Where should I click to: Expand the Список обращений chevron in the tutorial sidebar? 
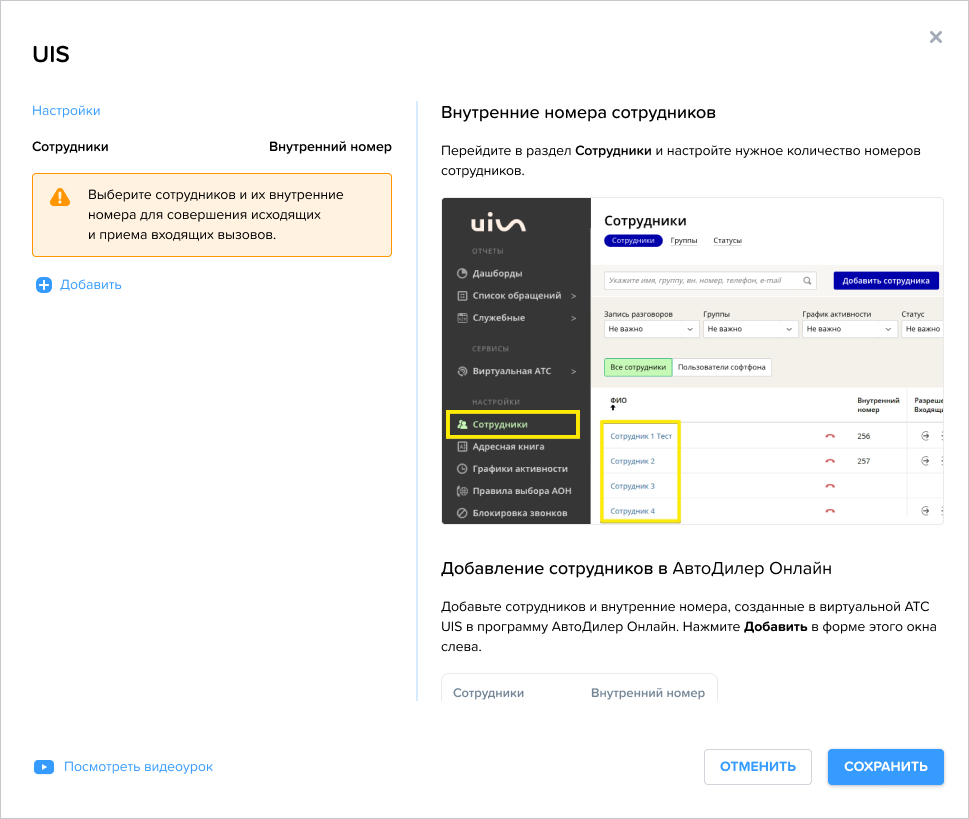[573, 296]
